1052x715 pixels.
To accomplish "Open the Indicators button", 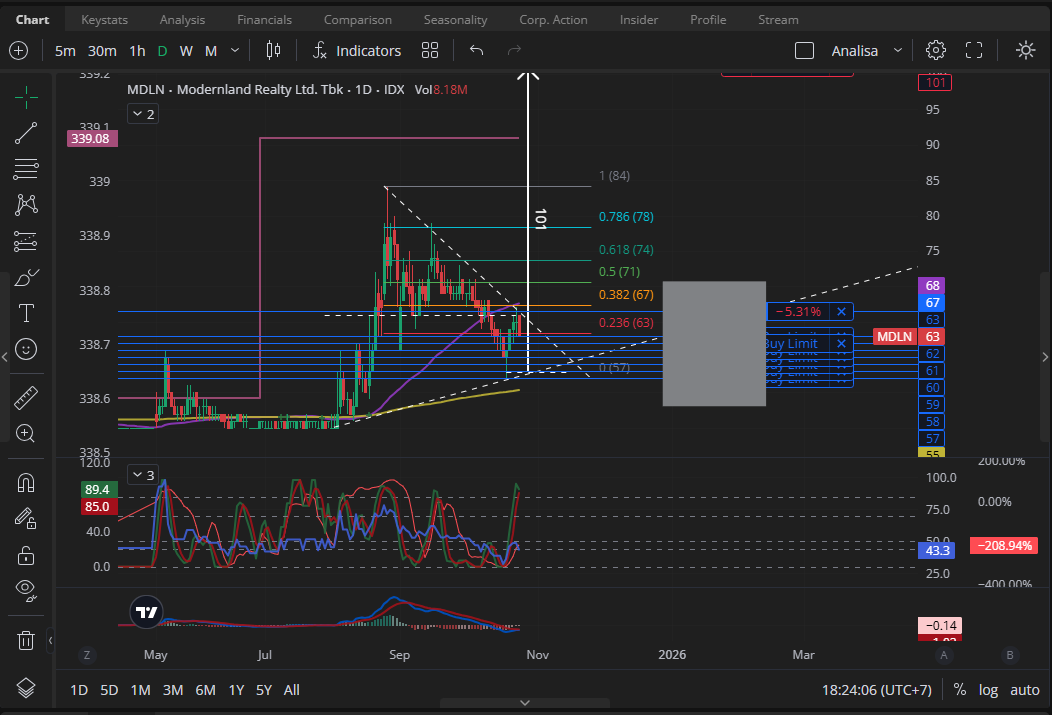I will (356, 50).
